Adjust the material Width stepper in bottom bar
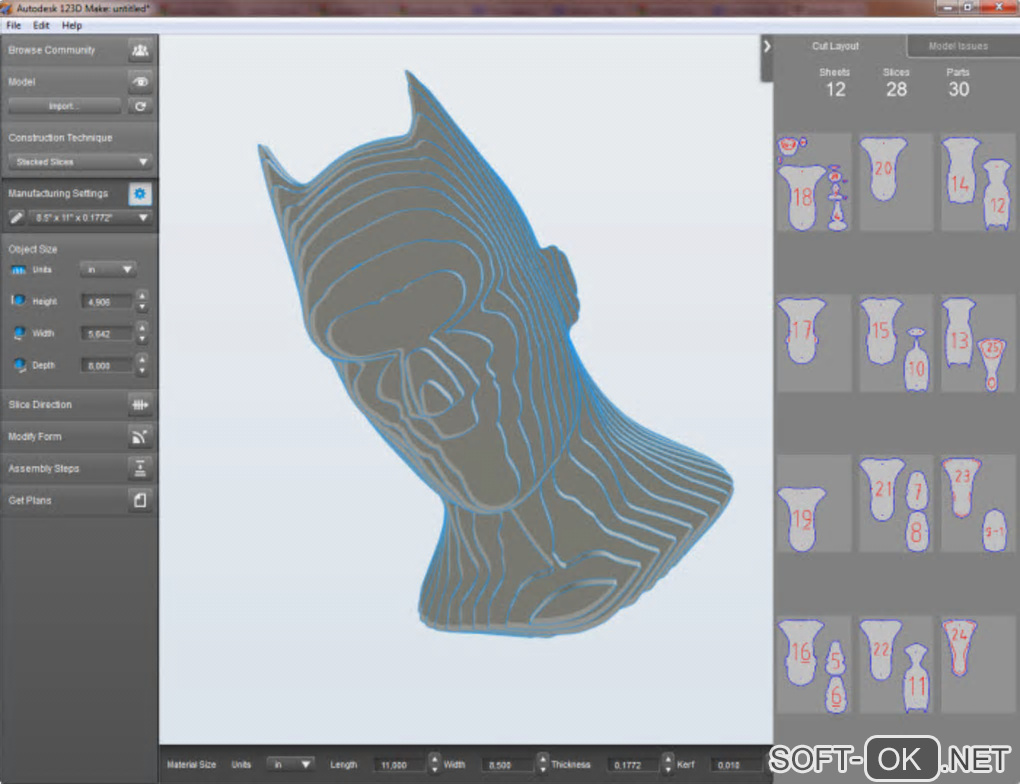Screen dimensions: 1020x784 click(543, 763)
